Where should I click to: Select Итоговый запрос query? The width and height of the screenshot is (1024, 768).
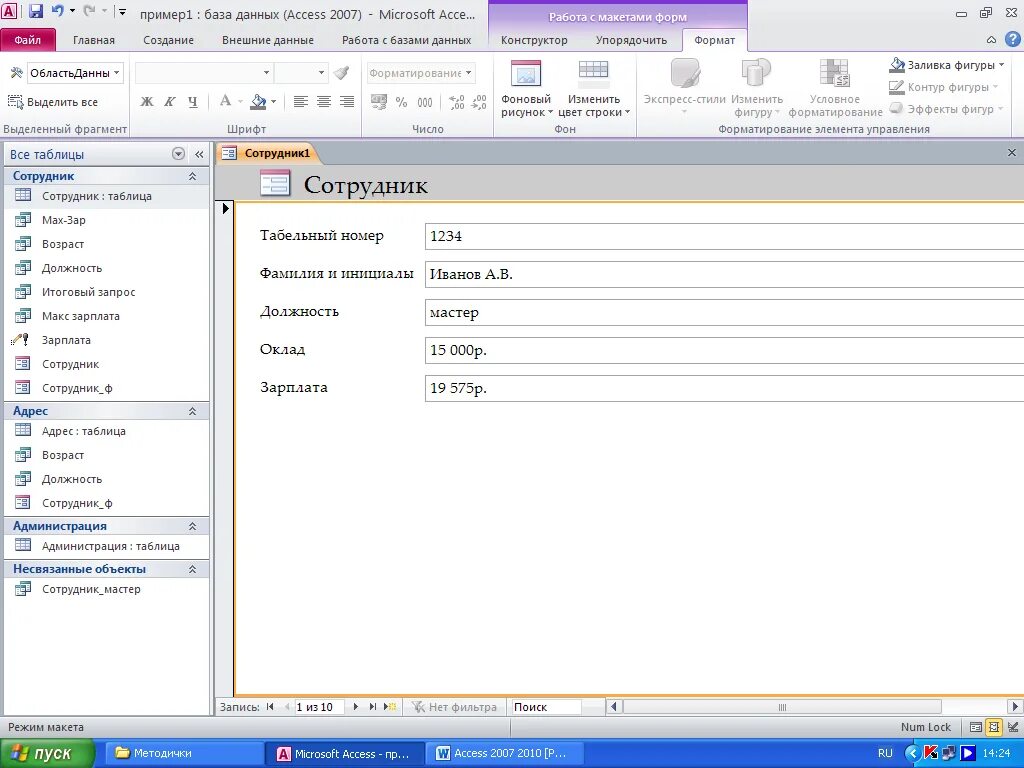coord(106,292)
